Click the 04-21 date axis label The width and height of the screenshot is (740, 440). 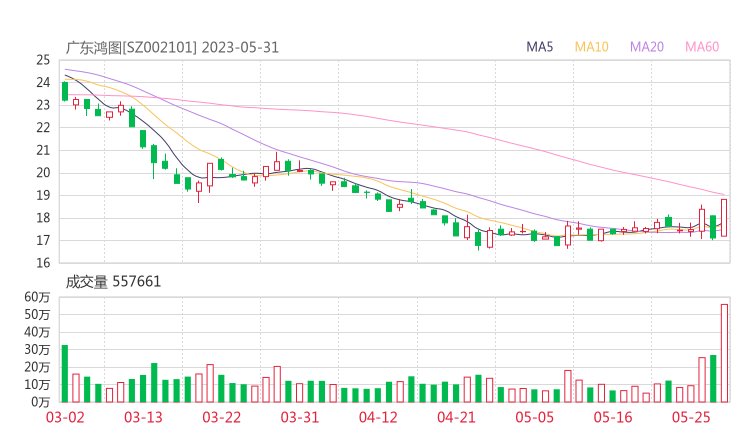(x=456, y=417)
